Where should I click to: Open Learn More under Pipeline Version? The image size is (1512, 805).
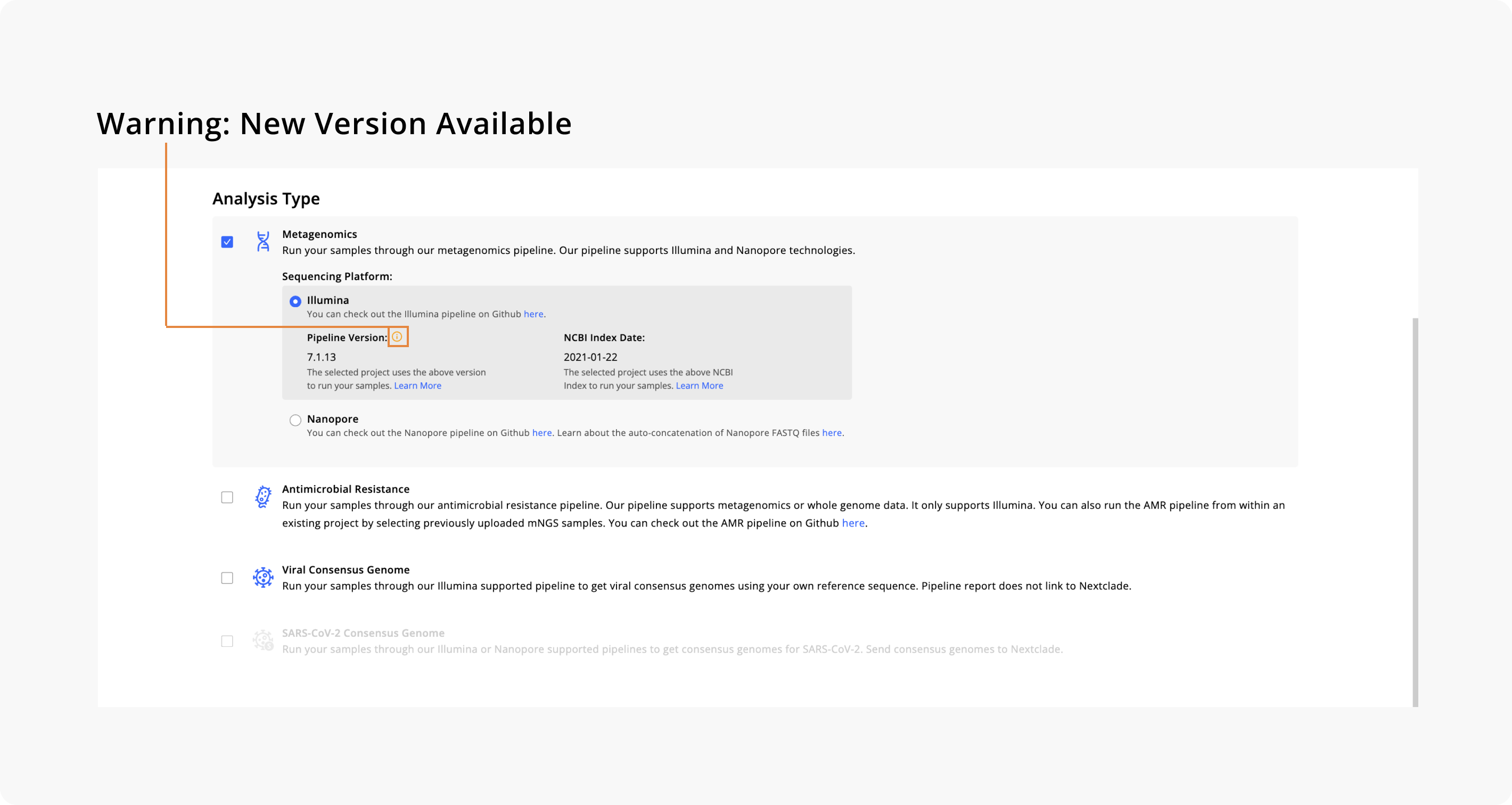point(417,386)
